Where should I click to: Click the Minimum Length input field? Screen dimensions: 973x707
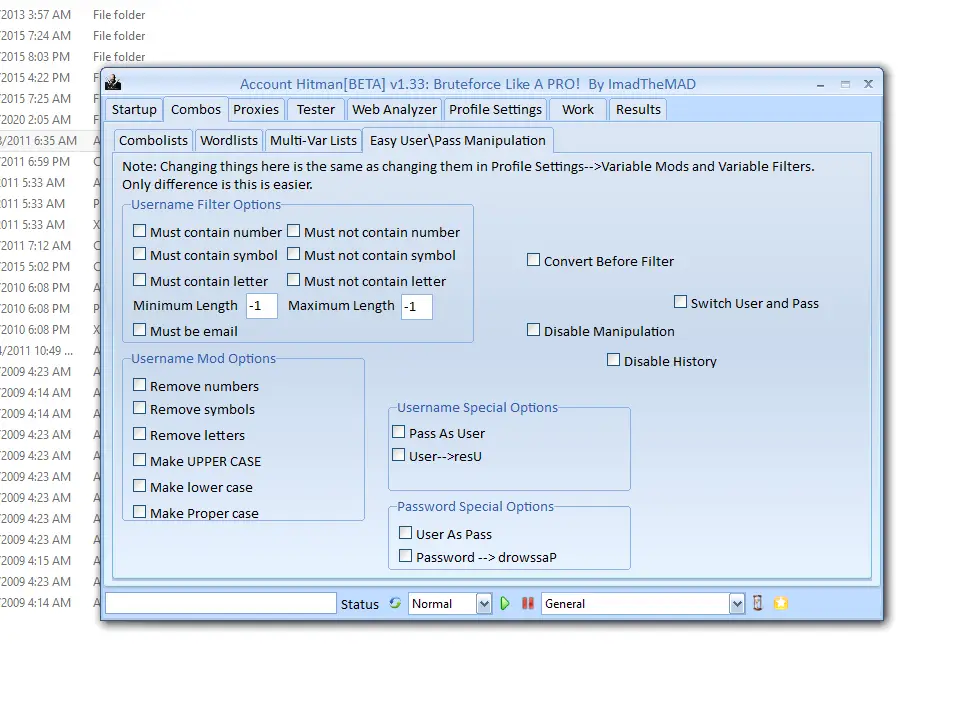click(x=261, y=306)
